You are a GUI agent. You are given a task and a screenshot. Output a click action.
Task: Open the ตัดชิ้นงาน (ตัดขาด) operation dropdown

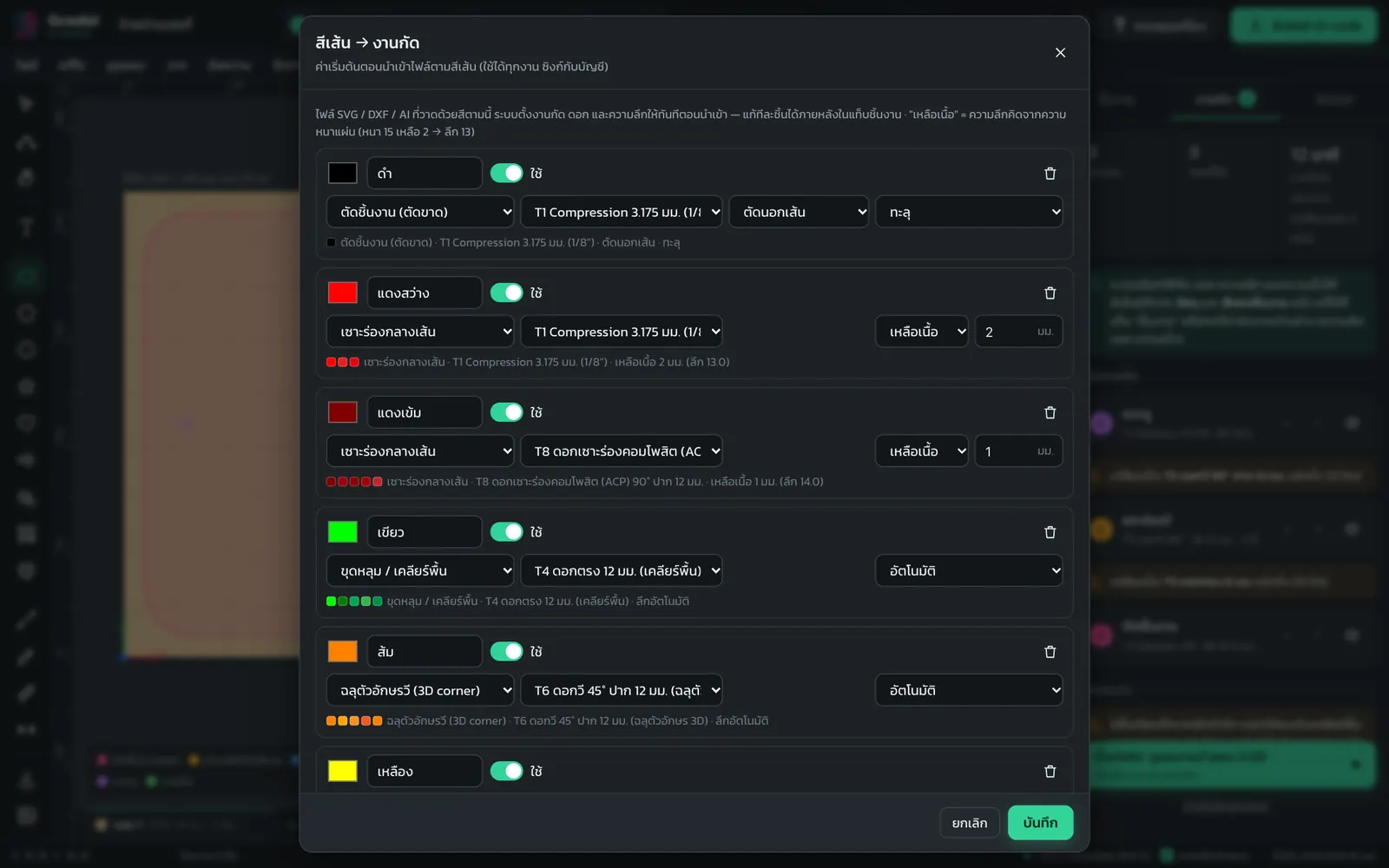[x=420, y=212]
